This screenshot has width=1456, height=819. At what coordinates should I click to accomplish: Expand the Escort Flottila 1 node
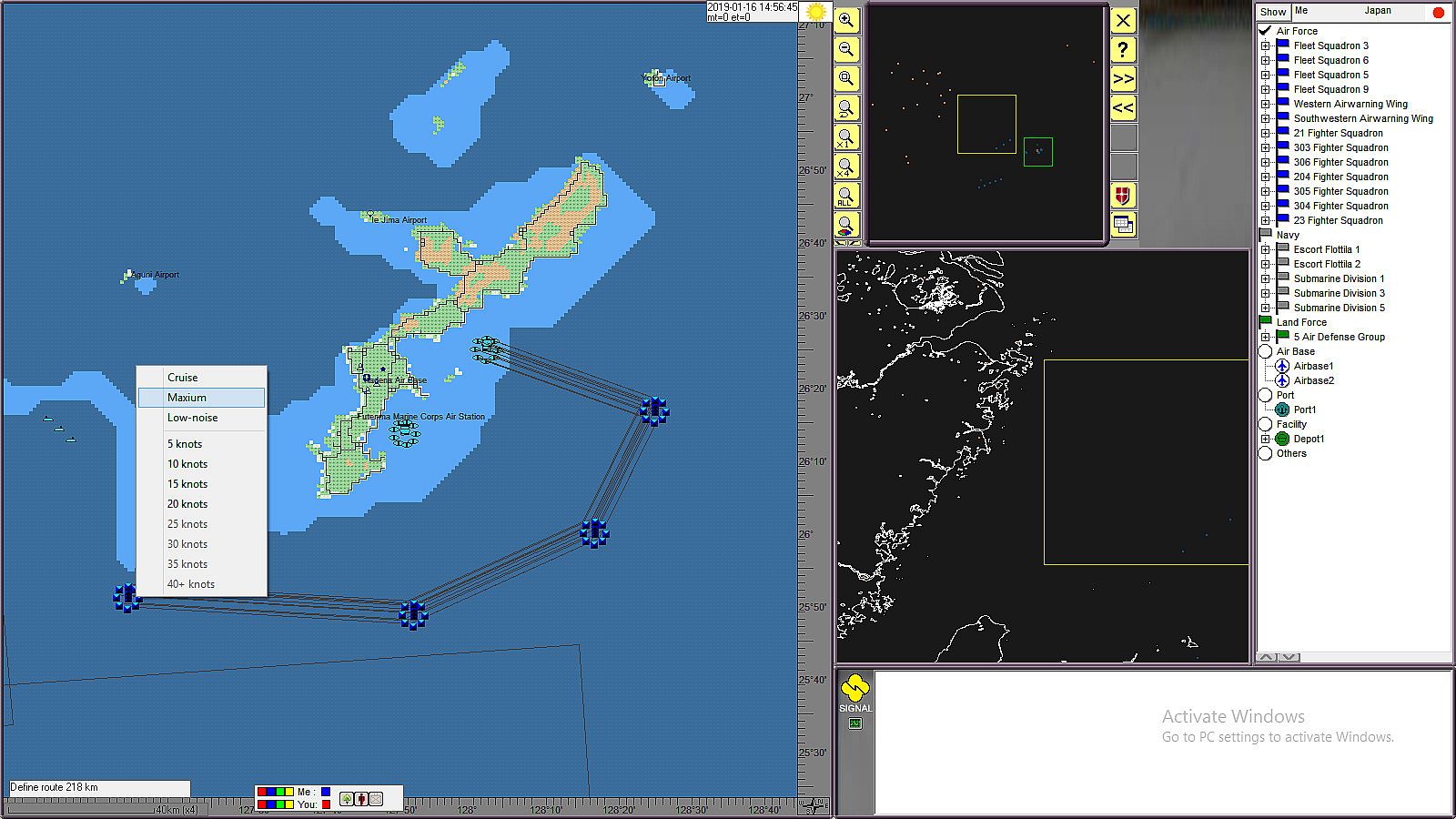(x=1265, y=249)
